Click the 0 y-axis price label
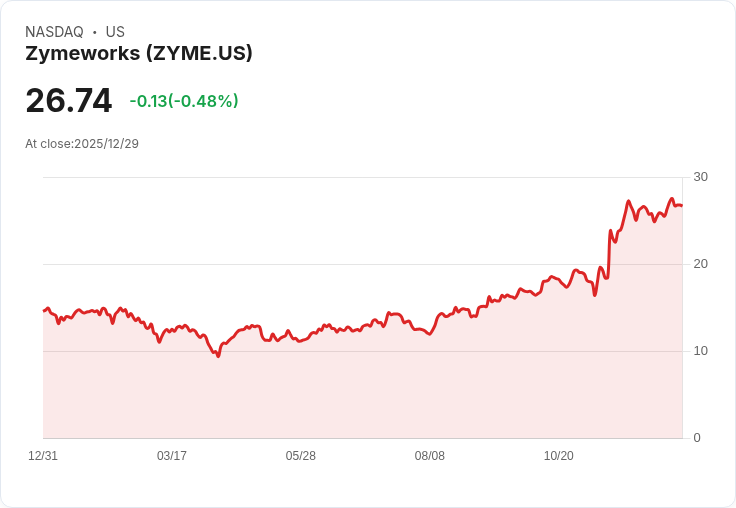 pos(697,438)
